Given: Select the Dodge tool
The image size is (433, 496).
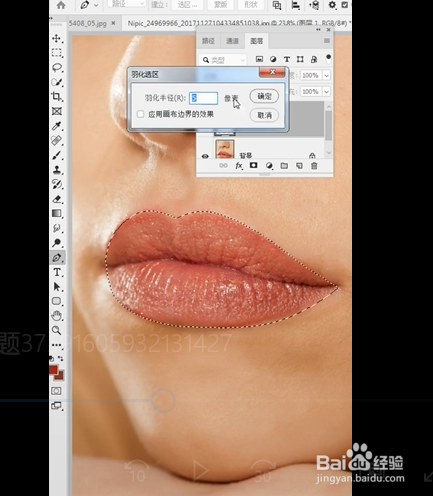Looking at the screenshot, I should click(x=57, y=243).
